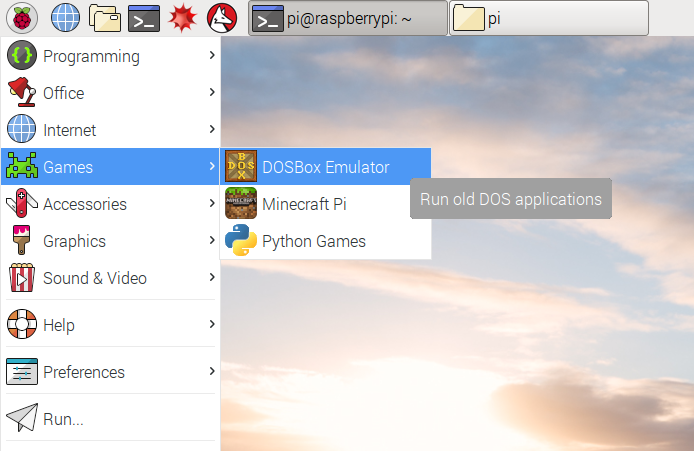The height and width of the screenshot is (451, 694).
Task: Click the Preferences sliders icon
Action: tap(22, 371)
